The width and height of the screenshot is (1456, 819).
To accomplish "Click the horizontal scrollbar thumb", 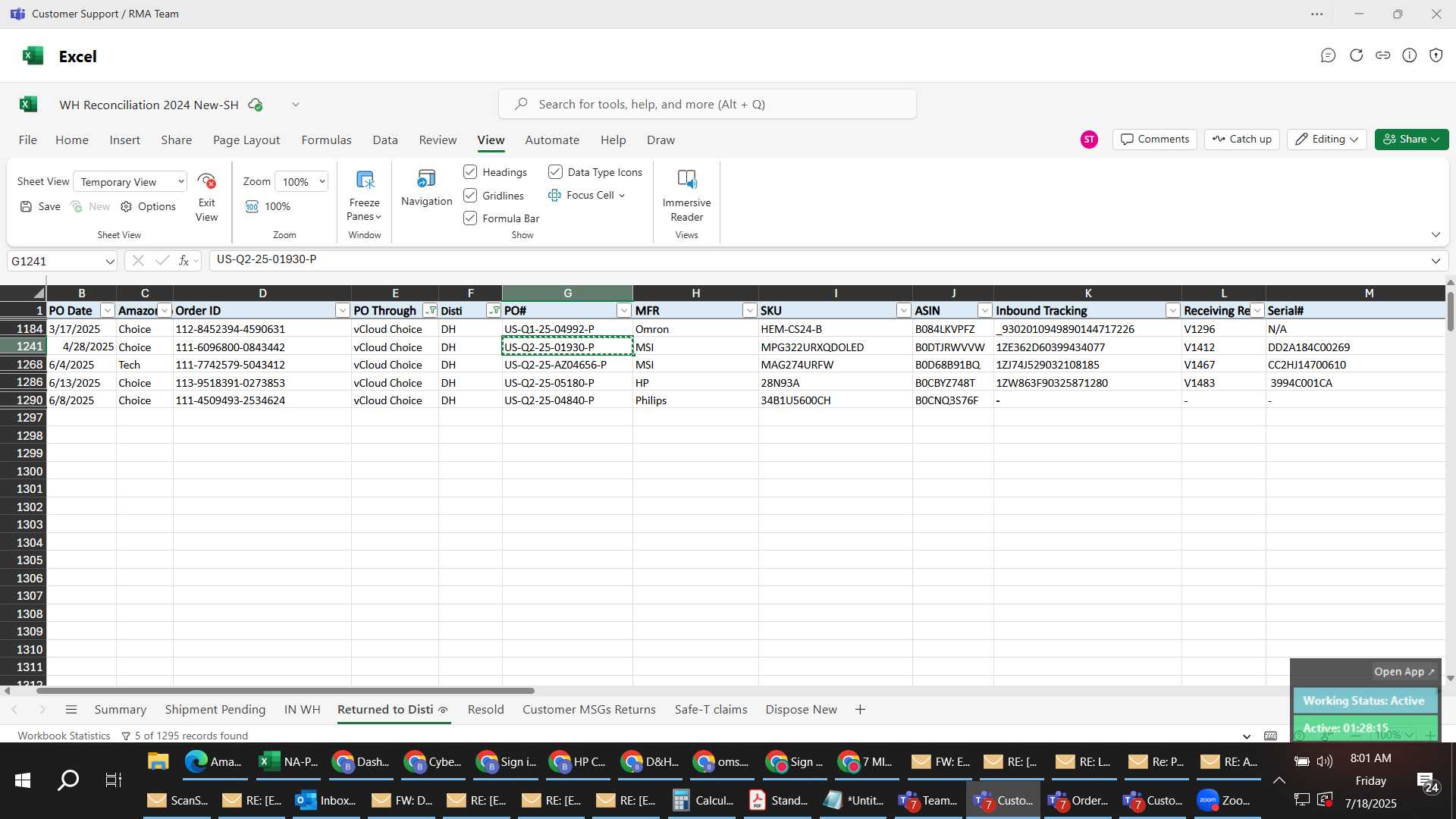I will pos(285,691).
